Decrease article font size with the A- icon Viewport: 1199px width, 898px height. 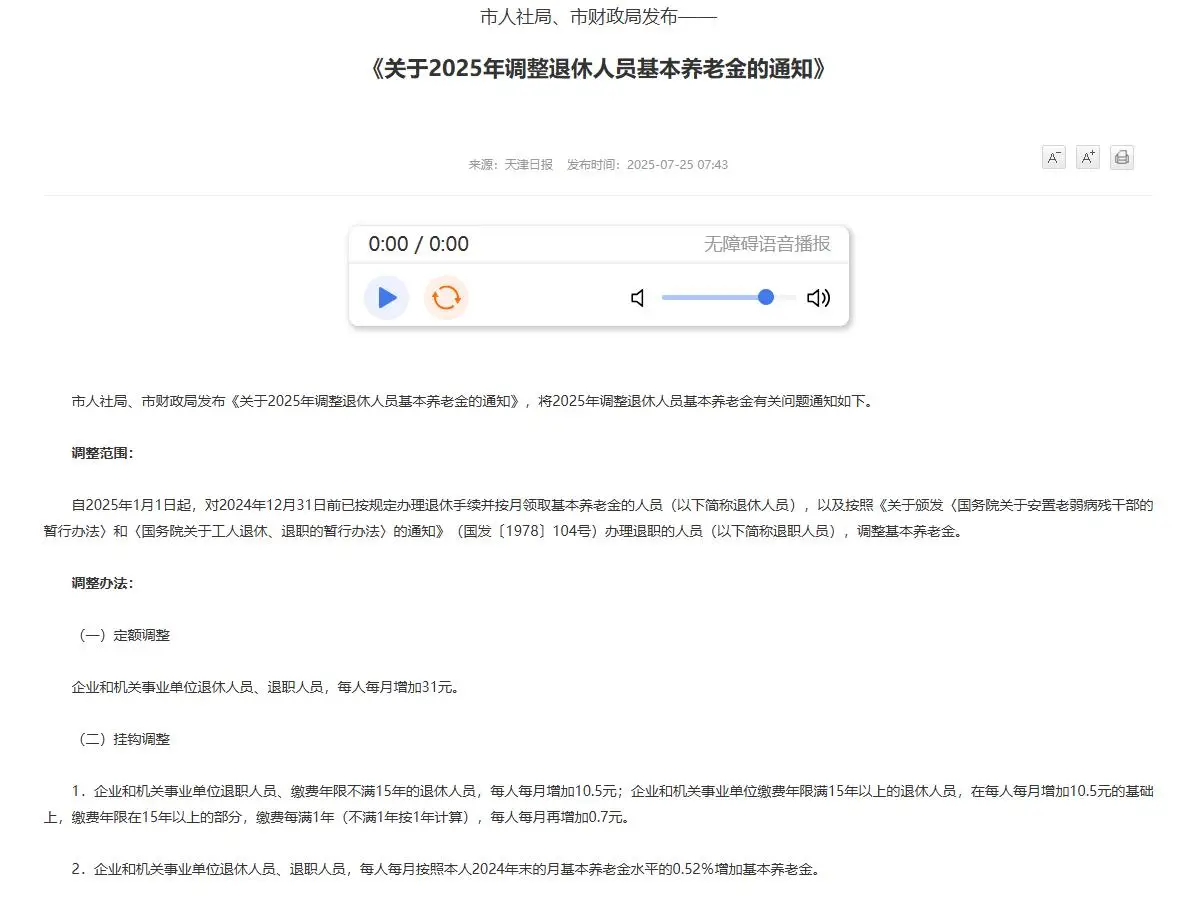coord(1052,157)
